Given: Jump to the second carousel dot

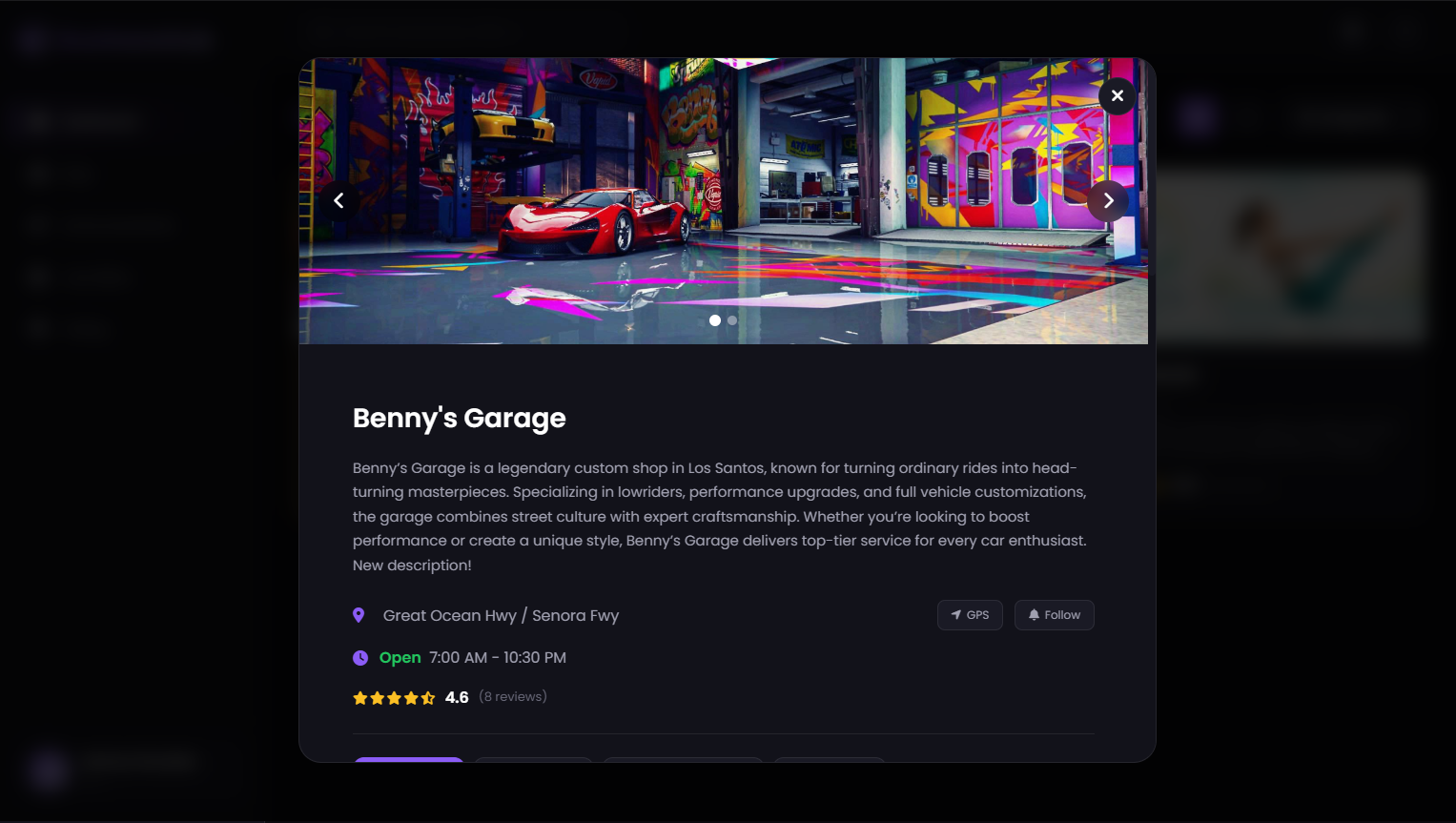Looking at the screenshot, I should click(732, 320).
